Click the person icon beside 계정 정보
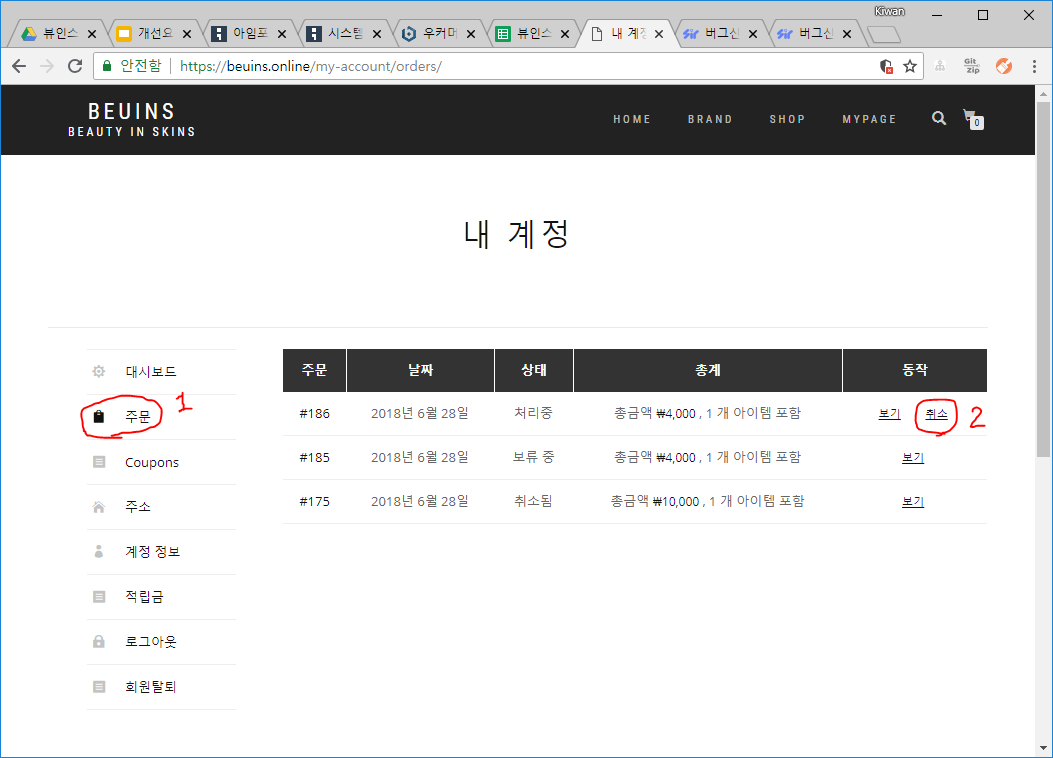 click(99, 551)
